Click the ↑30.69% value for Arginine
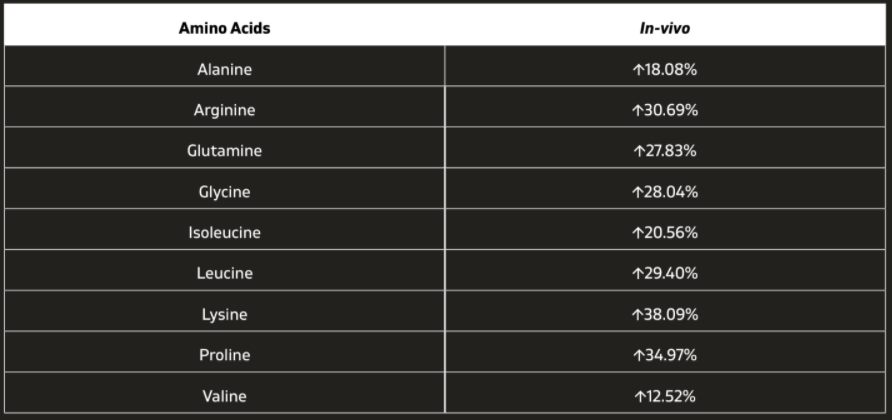 pos(665,110)
